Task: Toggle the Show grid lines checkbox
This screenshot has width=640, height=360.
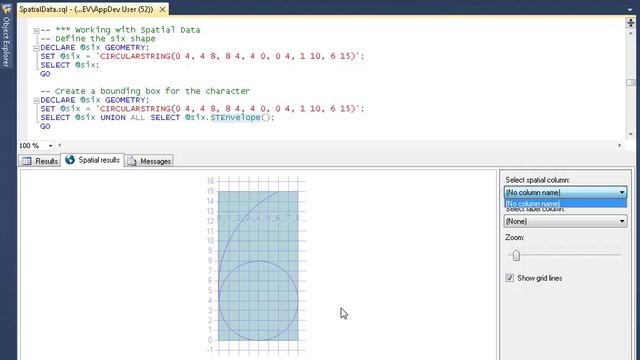Action: click(510, 278)
